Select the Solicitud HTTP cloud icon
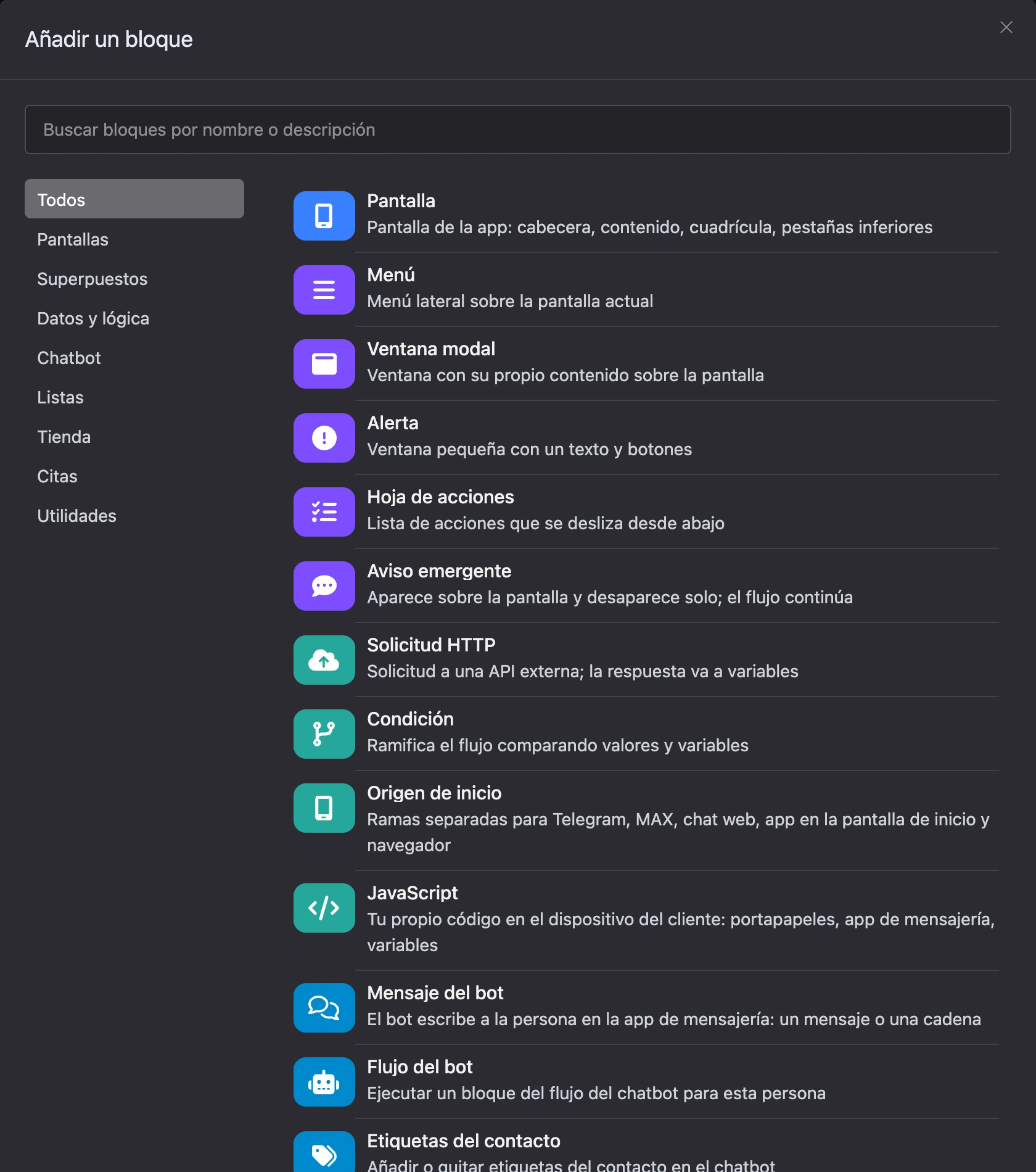 tap(324, 660)
